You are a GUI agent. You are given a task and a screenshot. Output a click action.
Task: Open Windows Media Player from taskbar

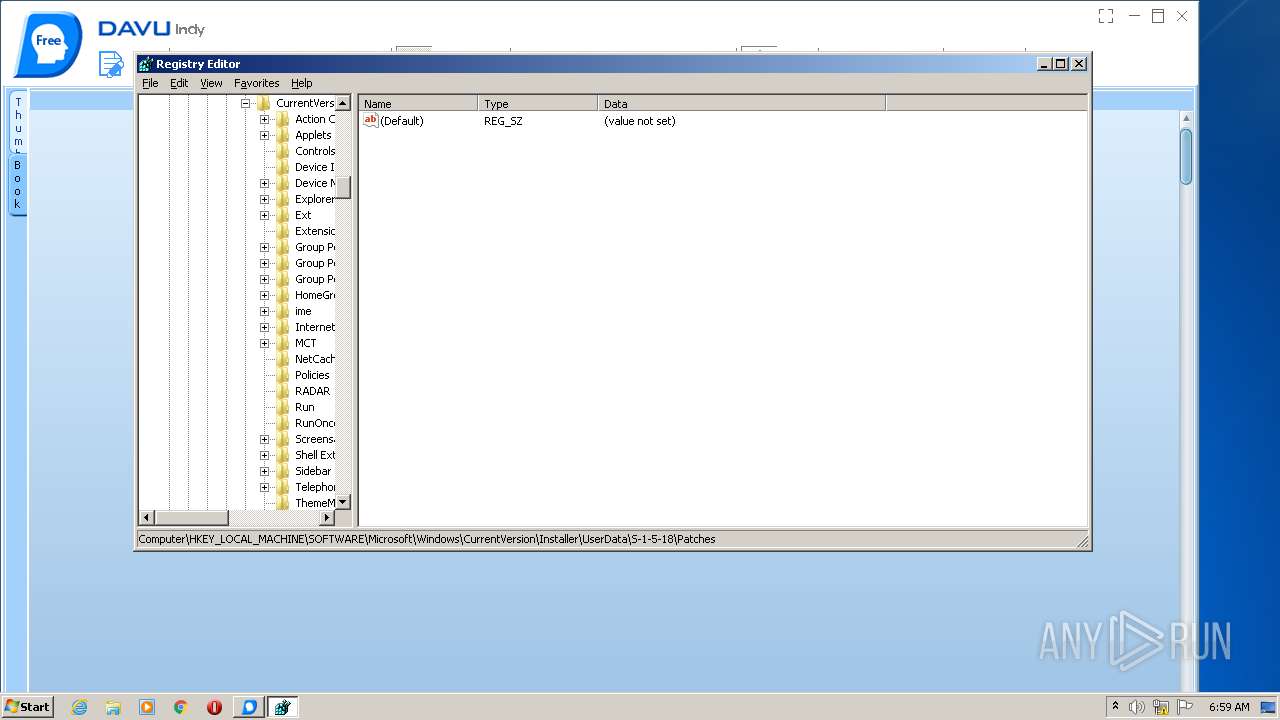[147, 707]
